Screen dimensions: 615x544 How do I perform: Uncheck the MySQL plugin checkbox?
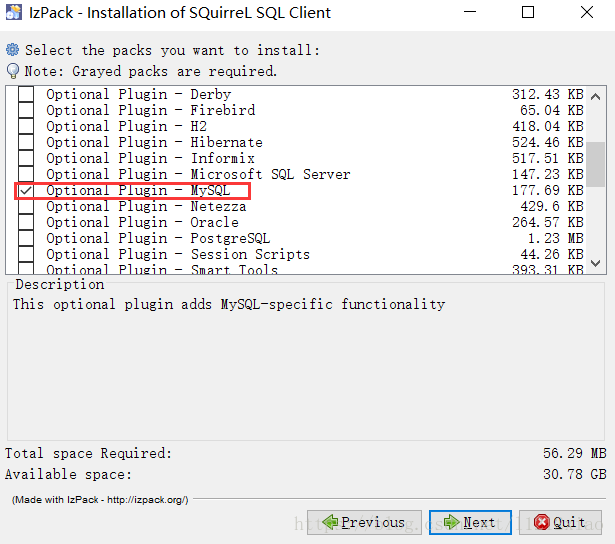[26, 191]
